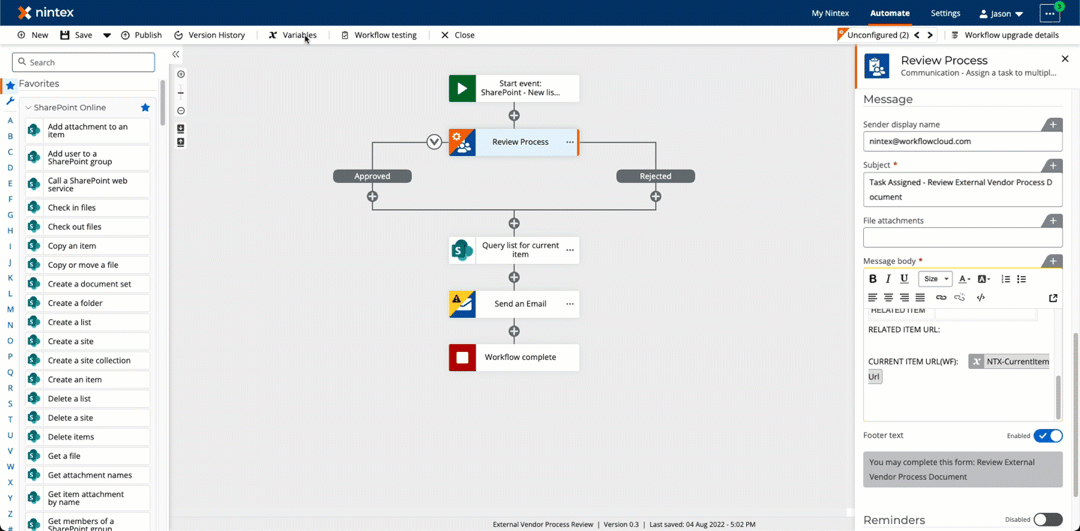This screenshot has width=1080, height=531.
Task: Open Send an Email action menu dots
Action: point(570,304)
